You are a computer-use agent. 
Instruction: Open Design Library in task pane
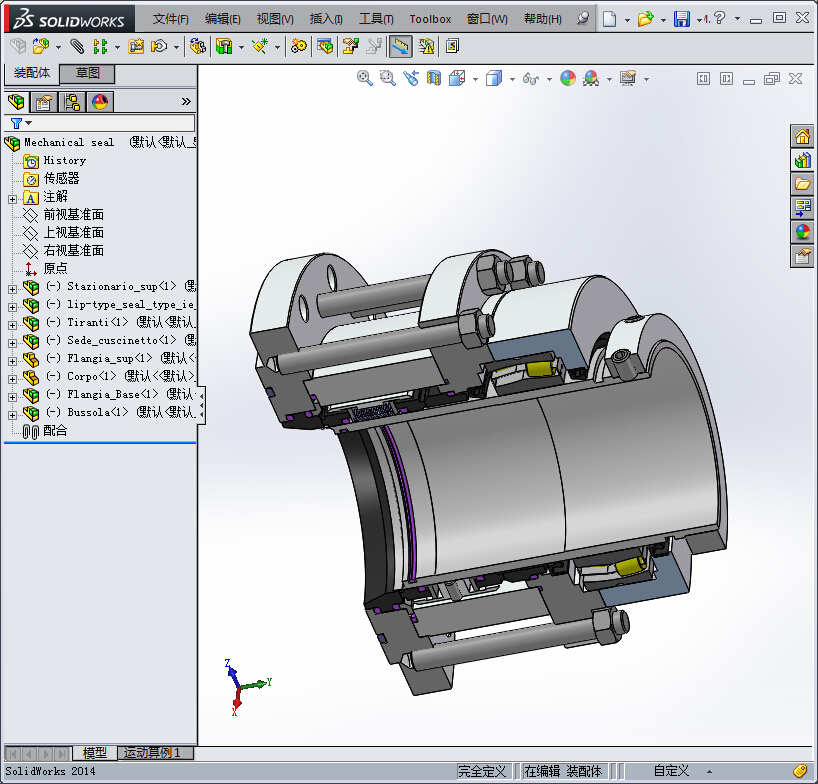[802, 160]
